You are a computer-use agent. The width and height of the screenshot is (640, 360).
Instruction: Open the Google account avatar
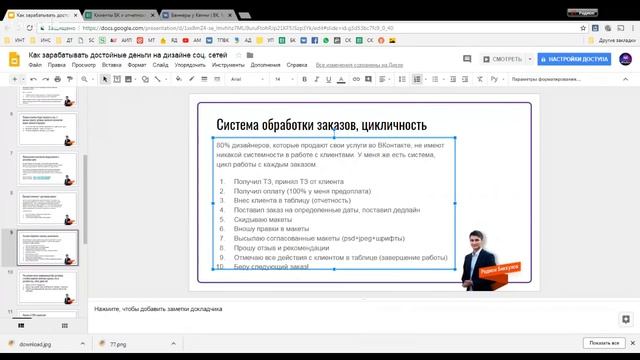[x=626, y=59]
